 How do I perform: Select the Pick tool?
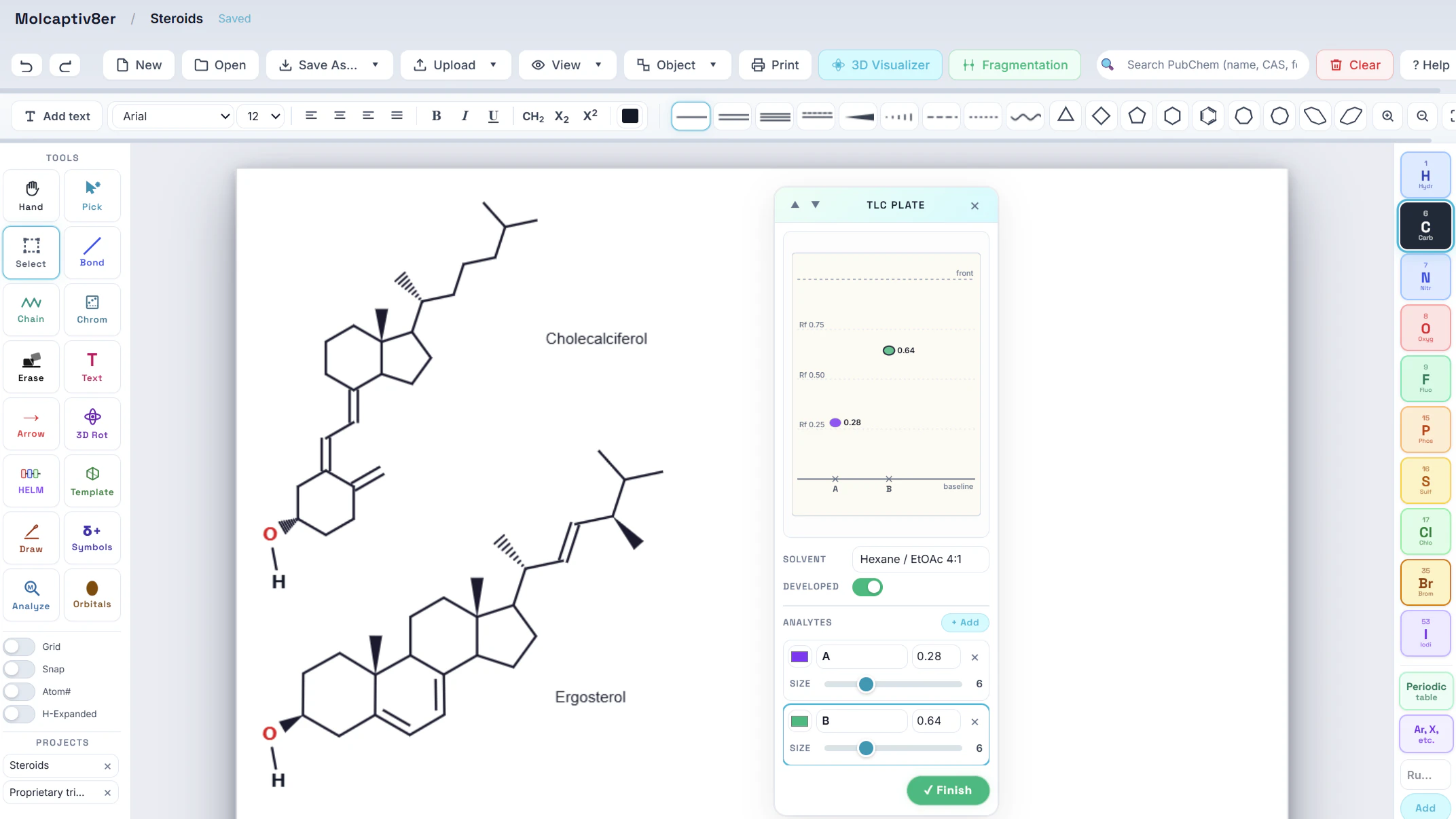tap(92, 196)
